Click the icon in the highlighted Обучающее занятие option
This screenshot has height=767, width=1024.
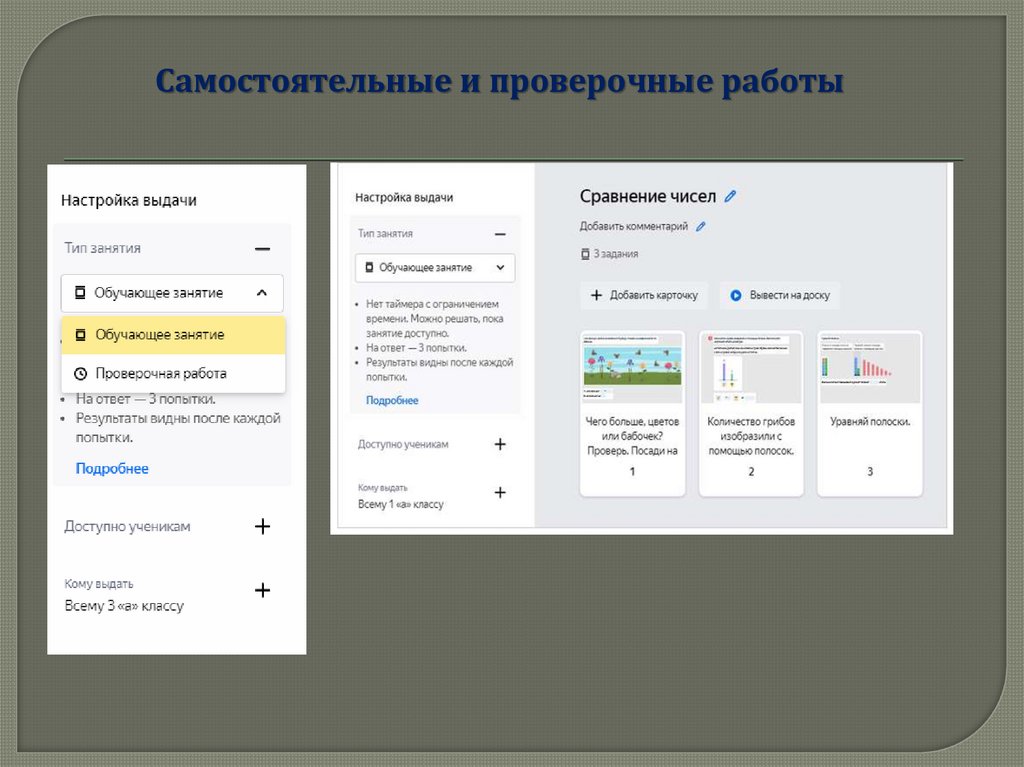tap(80, 335)
